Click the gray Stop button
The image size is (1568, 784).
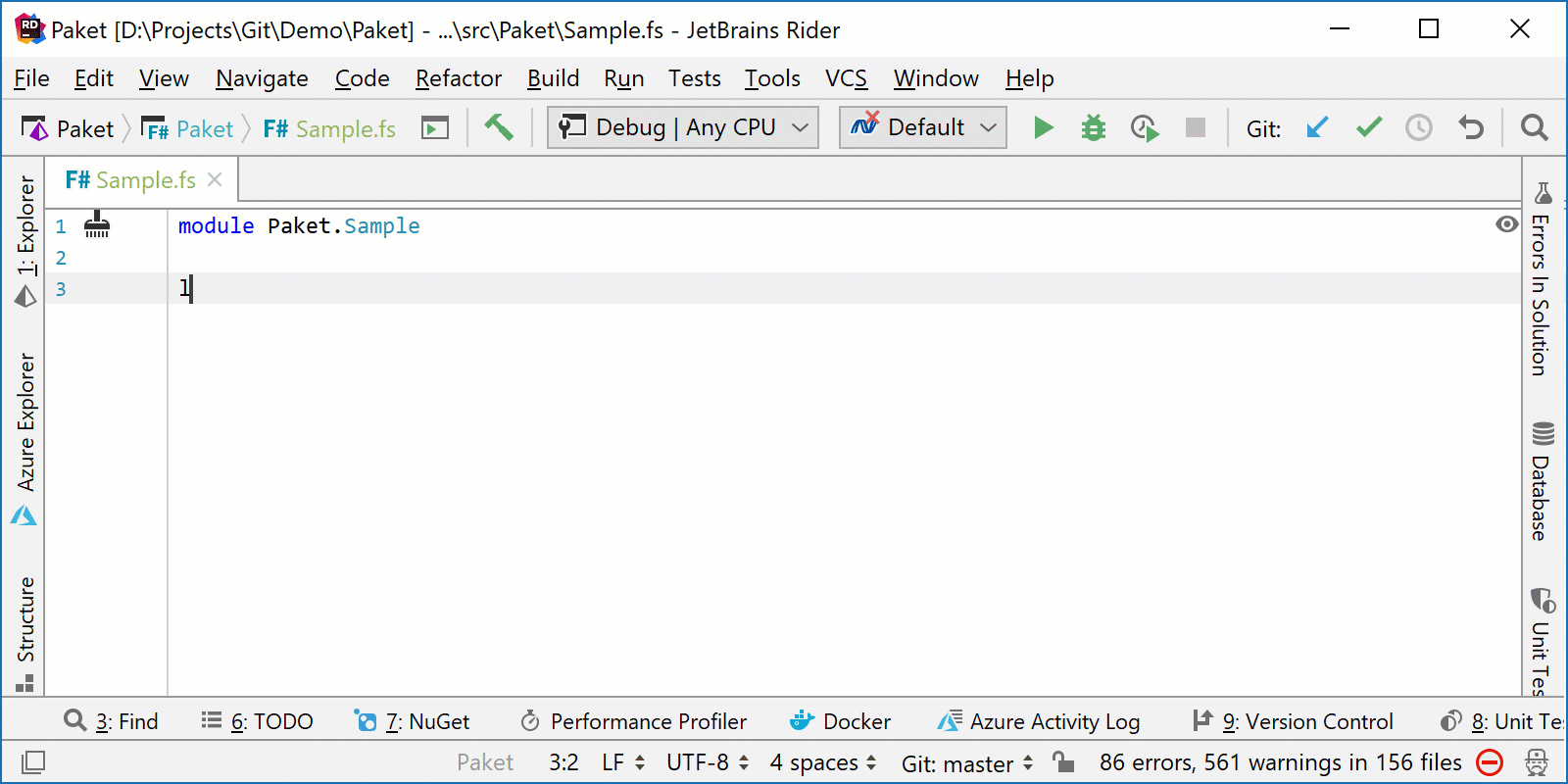1195,127
